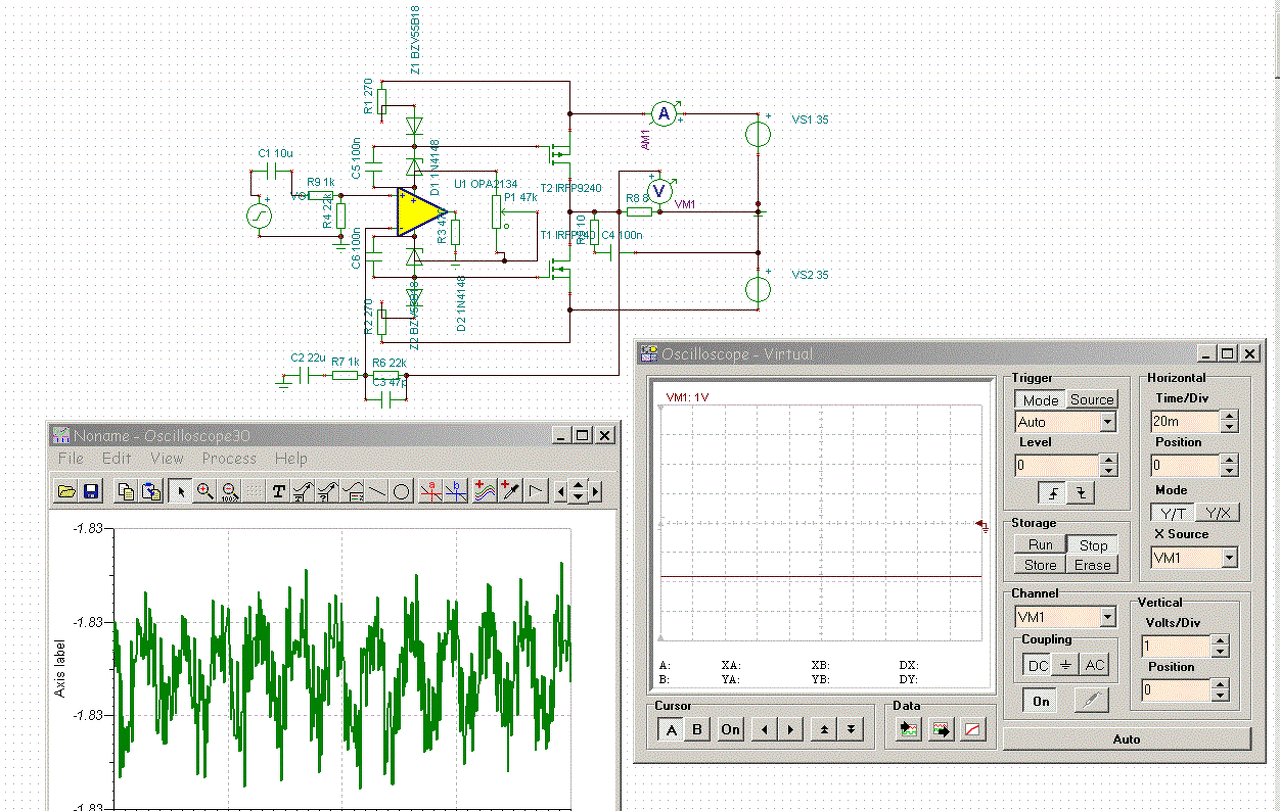Click the Save disk icon in Noname window
This screenshot has height=811, width=1280.
(90, 491)
